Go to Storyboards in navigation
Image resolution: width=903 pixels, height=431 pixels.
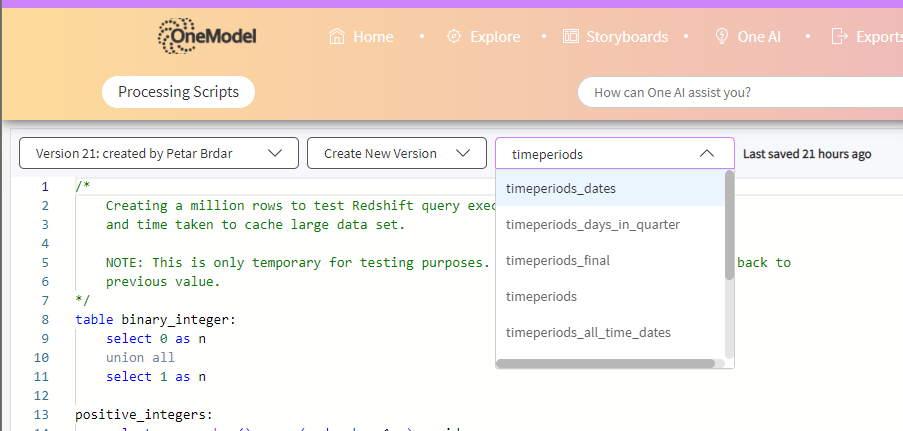point(627,37)
